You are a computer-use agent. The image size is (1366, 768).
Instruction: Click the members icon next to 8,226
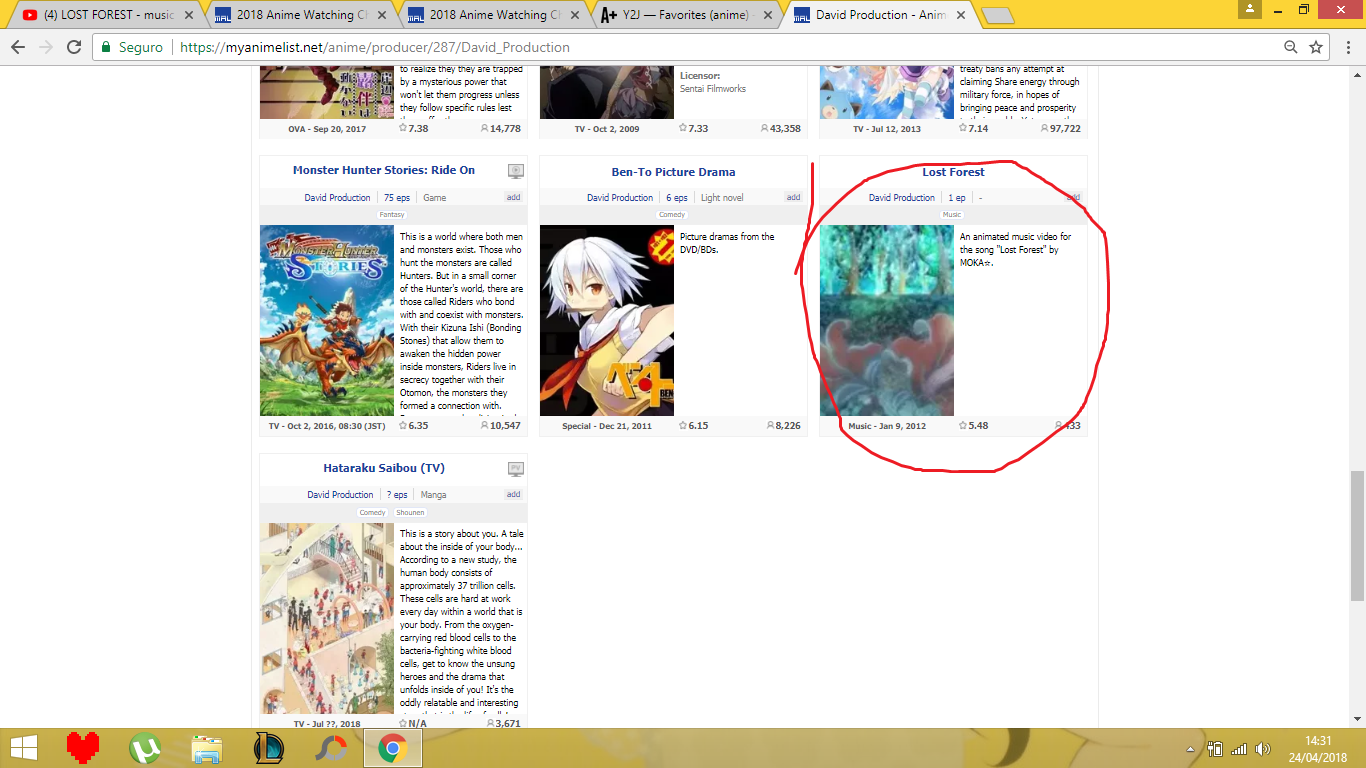coord(769,426)
